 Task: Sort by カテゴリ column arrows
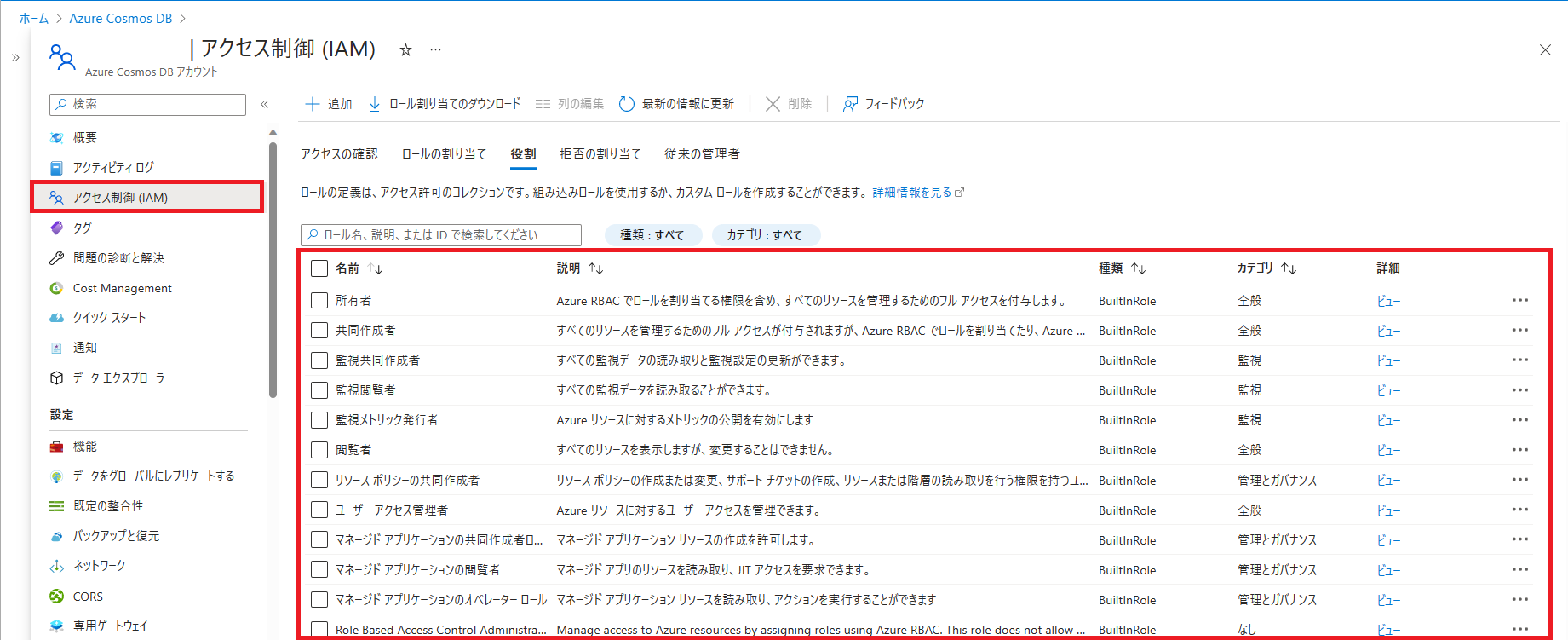[x=1289, y=268]
